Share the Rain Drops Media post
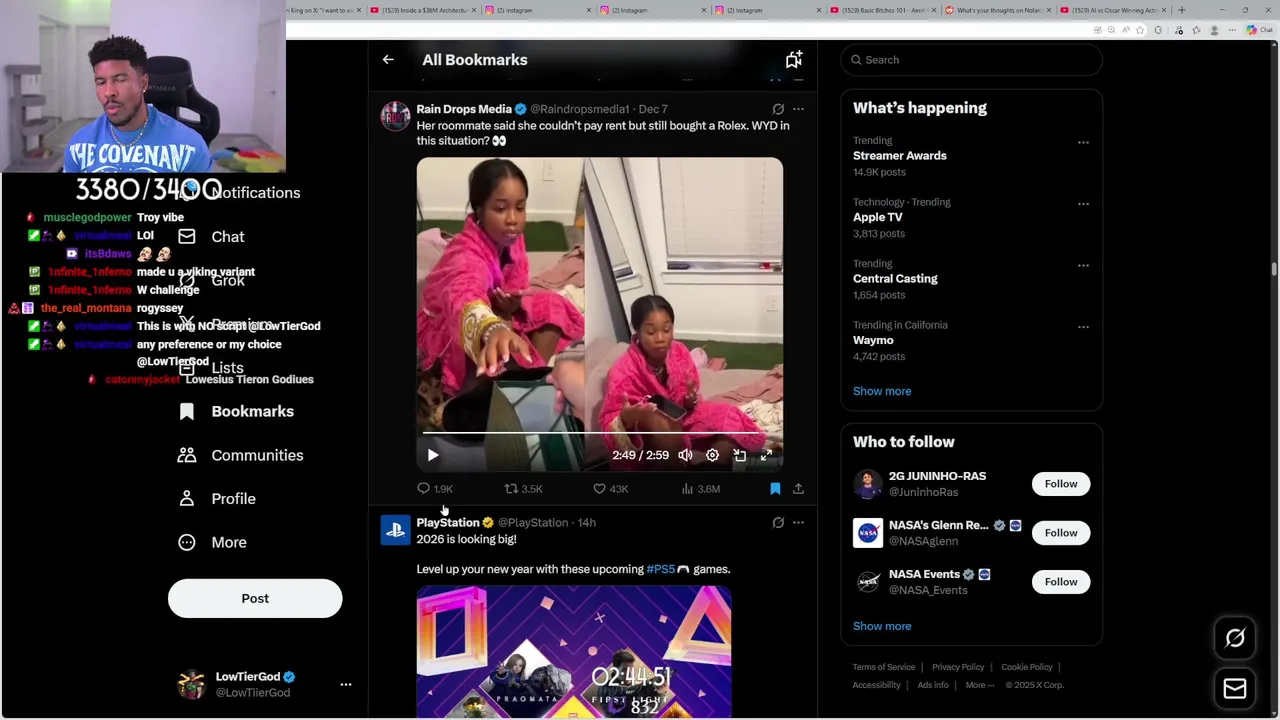 pyautogui.click(x=798, y=489)
